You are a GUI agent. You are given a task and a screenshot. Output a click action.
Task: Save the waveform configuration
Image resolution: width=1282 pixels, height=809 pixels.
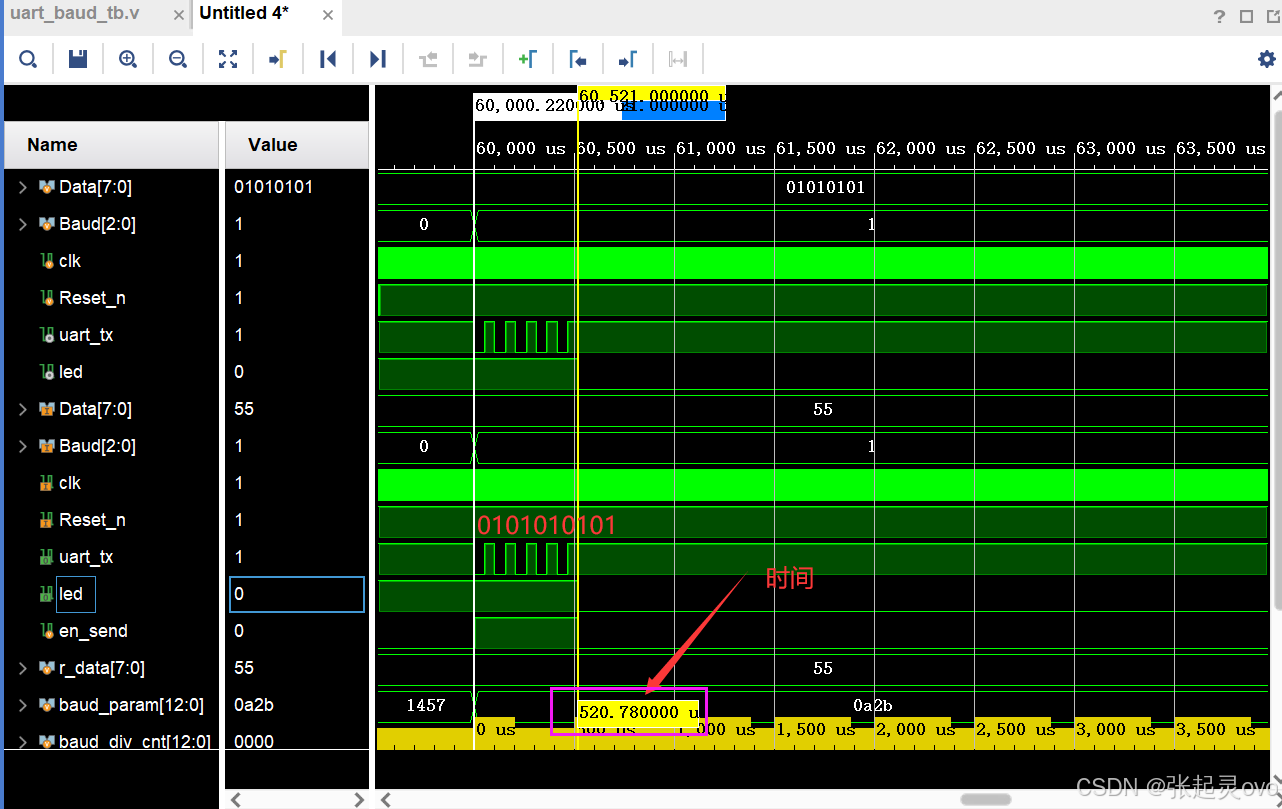tap(78, 60)
